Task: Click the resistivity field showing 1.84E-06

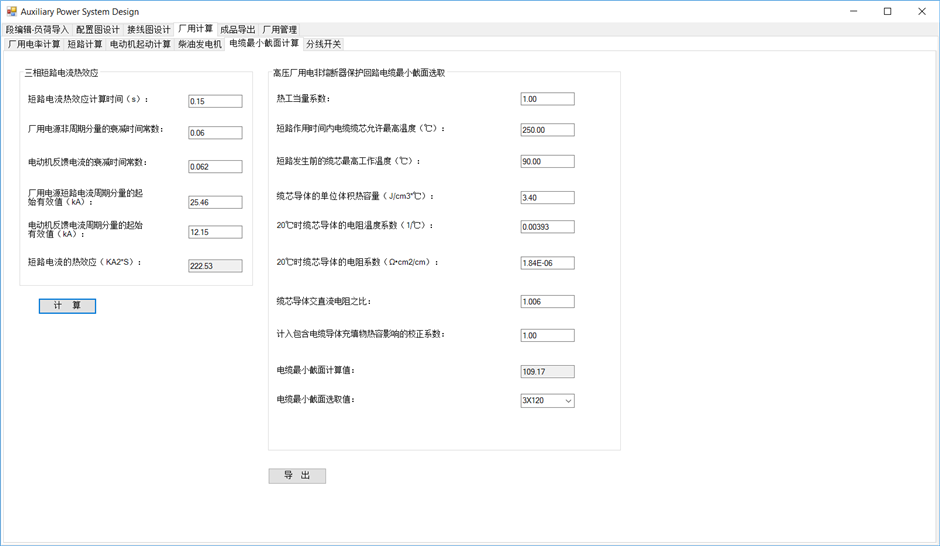Action: point(547,263)
